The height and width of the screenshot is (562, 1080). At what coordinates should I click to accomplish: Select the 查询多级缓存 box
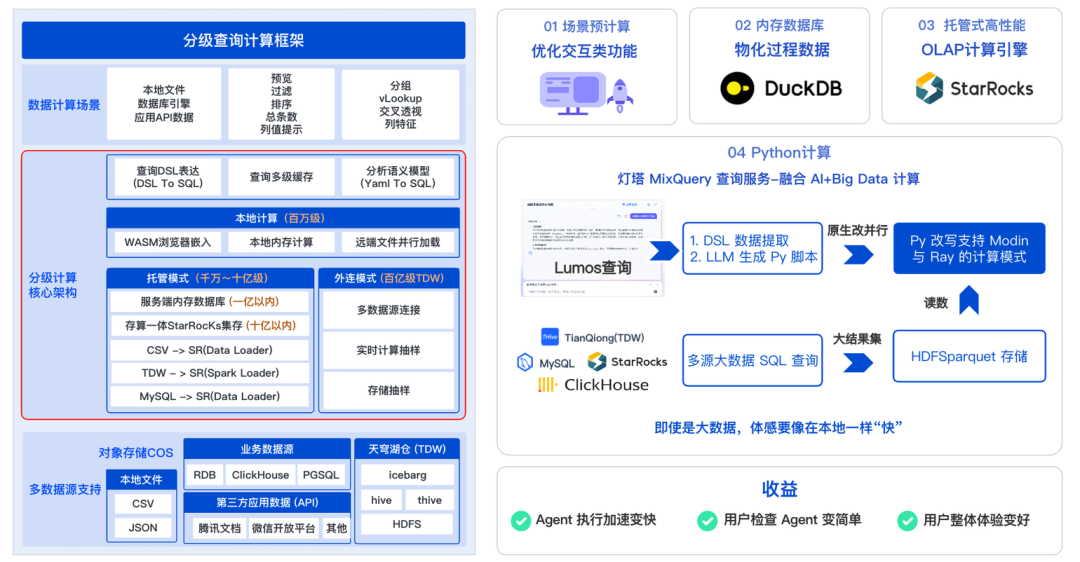point(281,177)
